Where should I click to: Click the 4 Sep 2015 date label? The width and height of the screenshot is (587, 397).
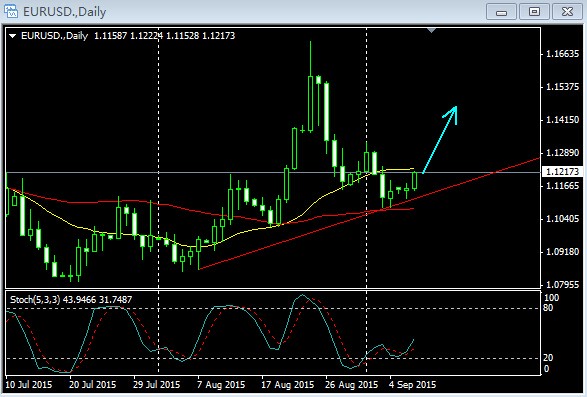click(413, 385)
